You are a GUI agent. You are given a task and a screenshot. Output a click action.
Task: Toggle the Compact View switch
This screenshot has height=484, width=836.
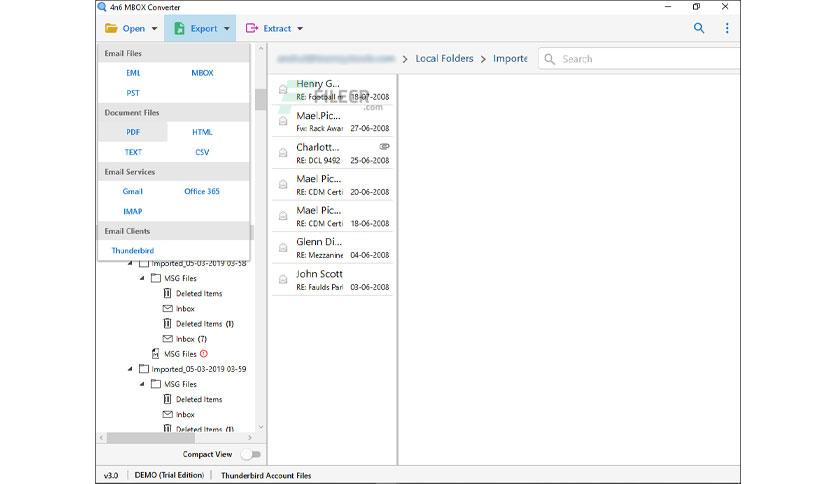pyautogui.click(x=251, y=454)
